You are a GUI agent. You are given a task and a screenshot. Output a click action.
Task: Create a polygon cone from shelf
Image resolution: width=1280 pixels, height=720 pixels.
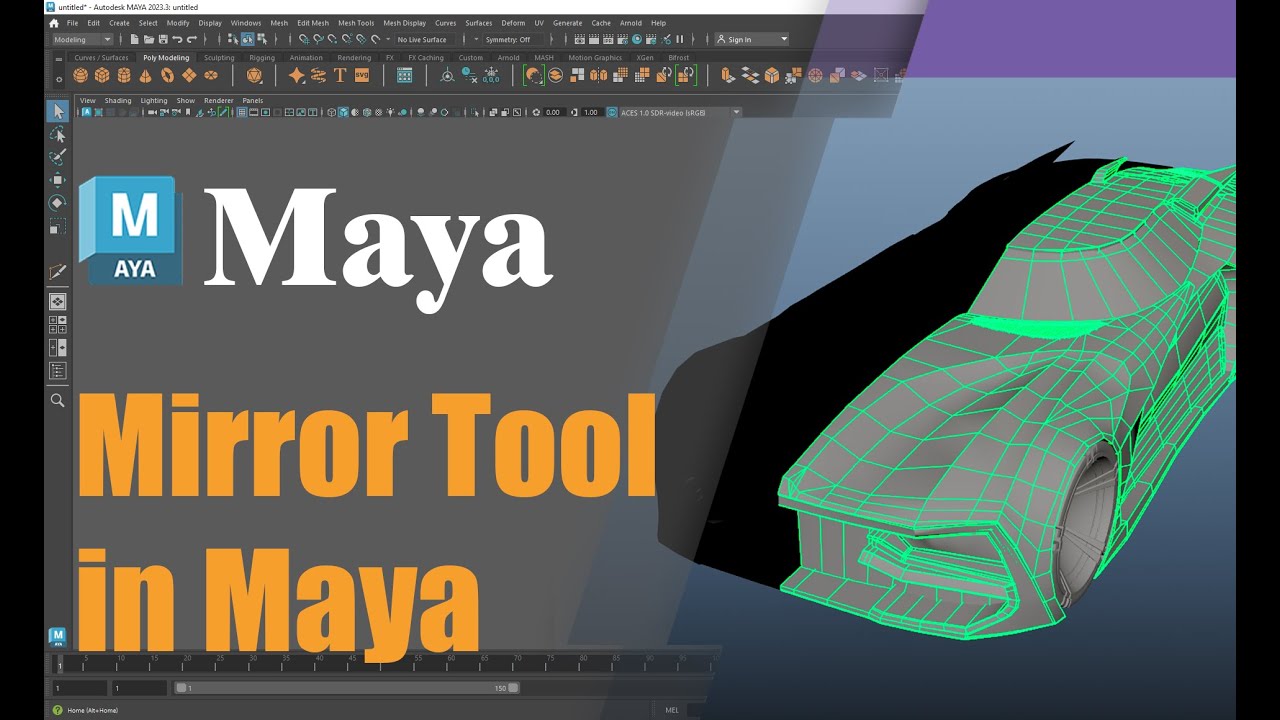pyautogui.click(x=146, y=75)
